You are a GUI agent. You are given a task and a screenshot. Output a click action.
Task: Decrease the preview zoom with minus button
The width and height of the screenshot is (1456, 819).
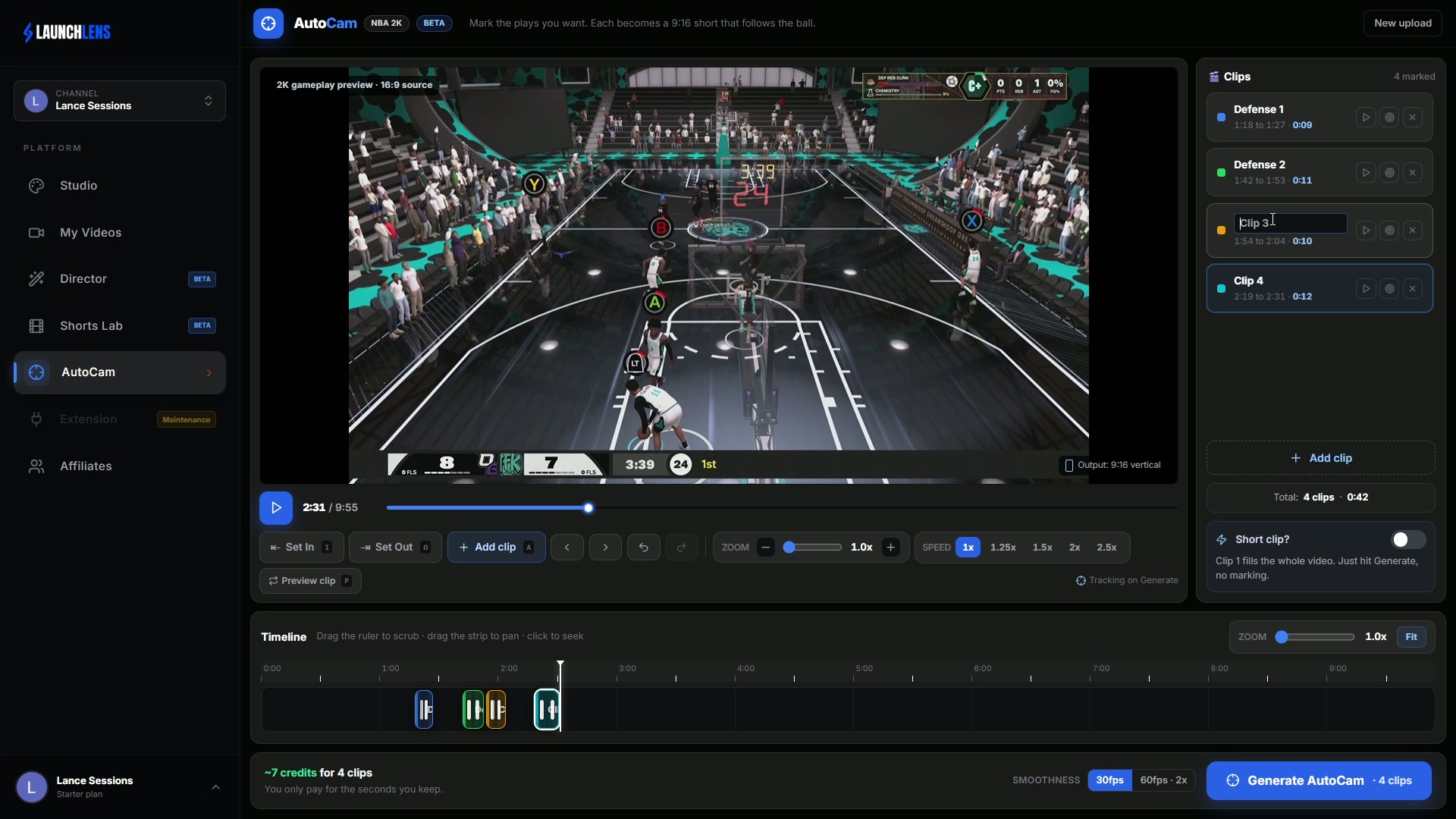point(766,548)
